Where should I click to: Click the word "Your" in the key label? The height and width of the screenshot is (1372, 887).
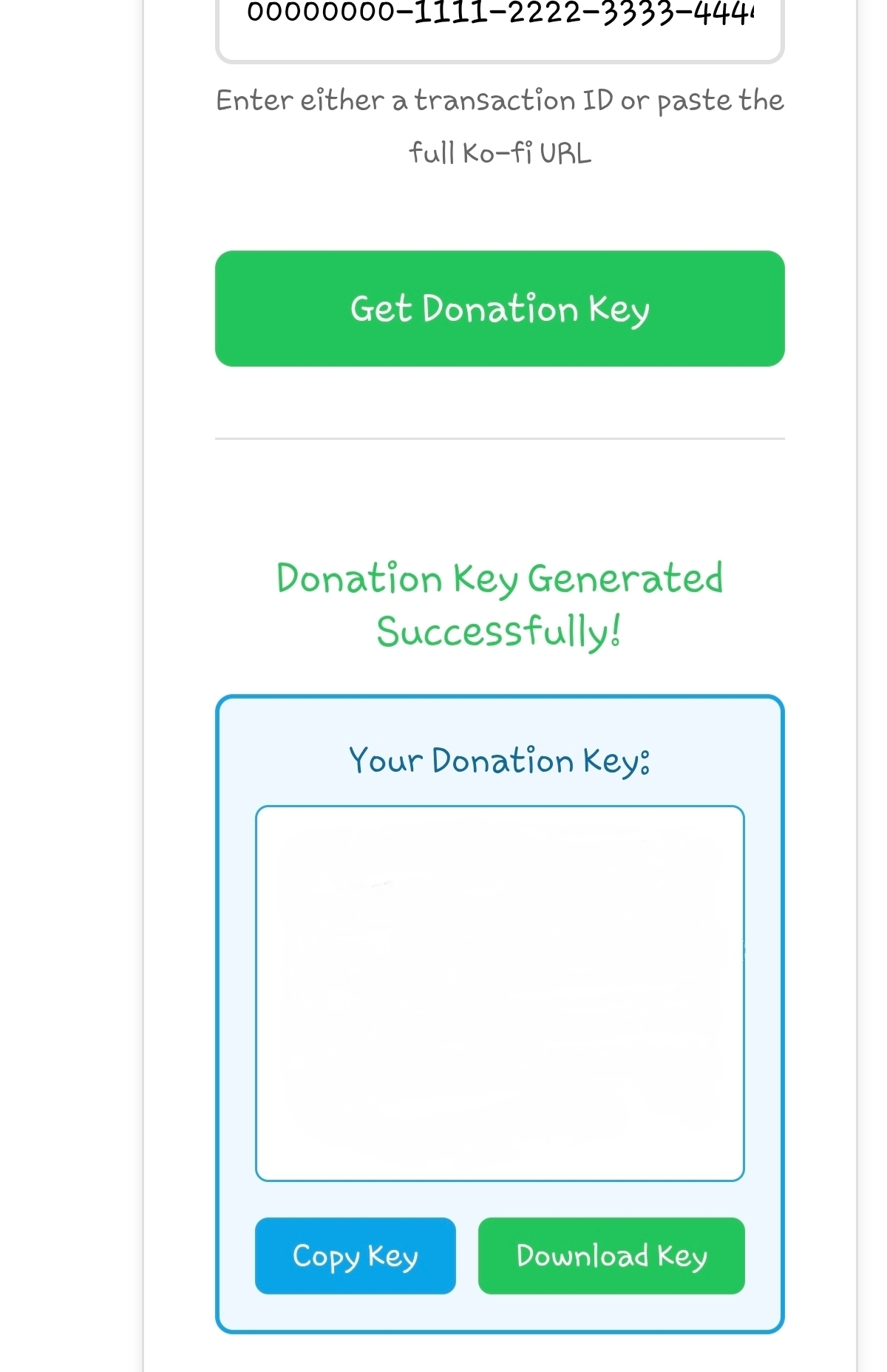(385, 761)
